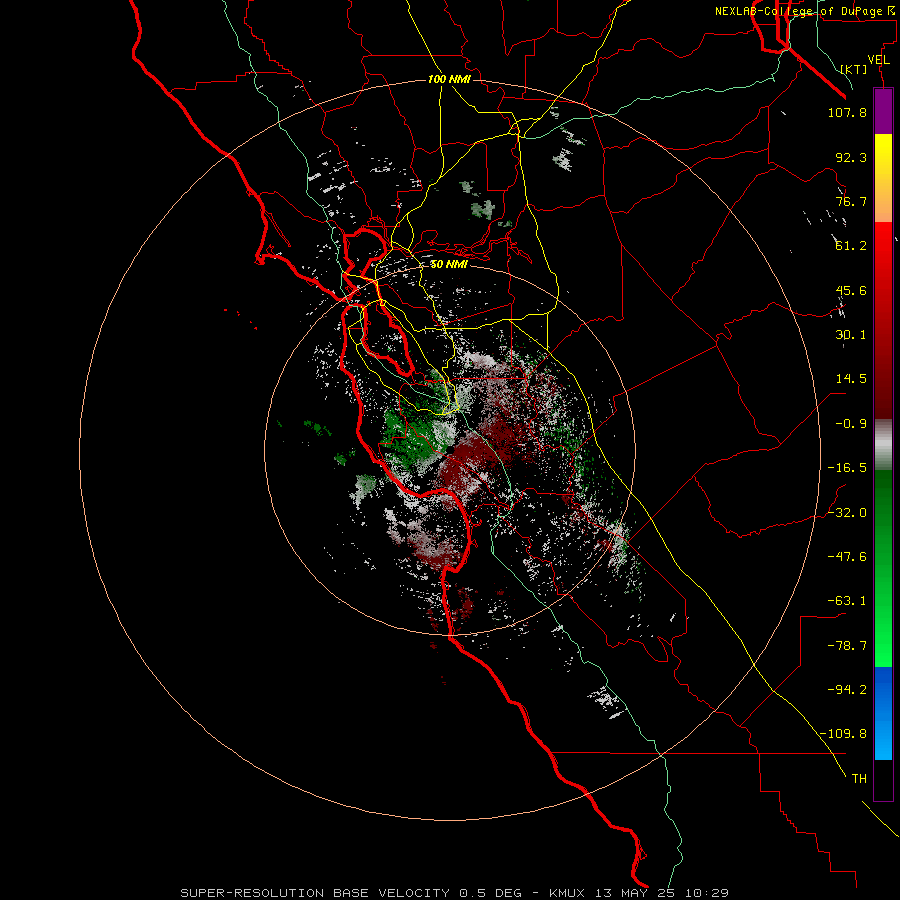The height and width of the screenshot is (900, 900).
Task: Click the 92.3 velocity scale value
Action: click(x=851, y=157)
